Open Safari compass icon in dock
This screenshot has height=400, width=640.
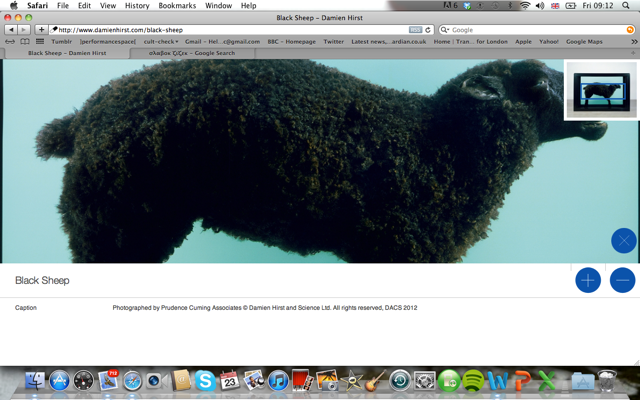coord(132,381)
